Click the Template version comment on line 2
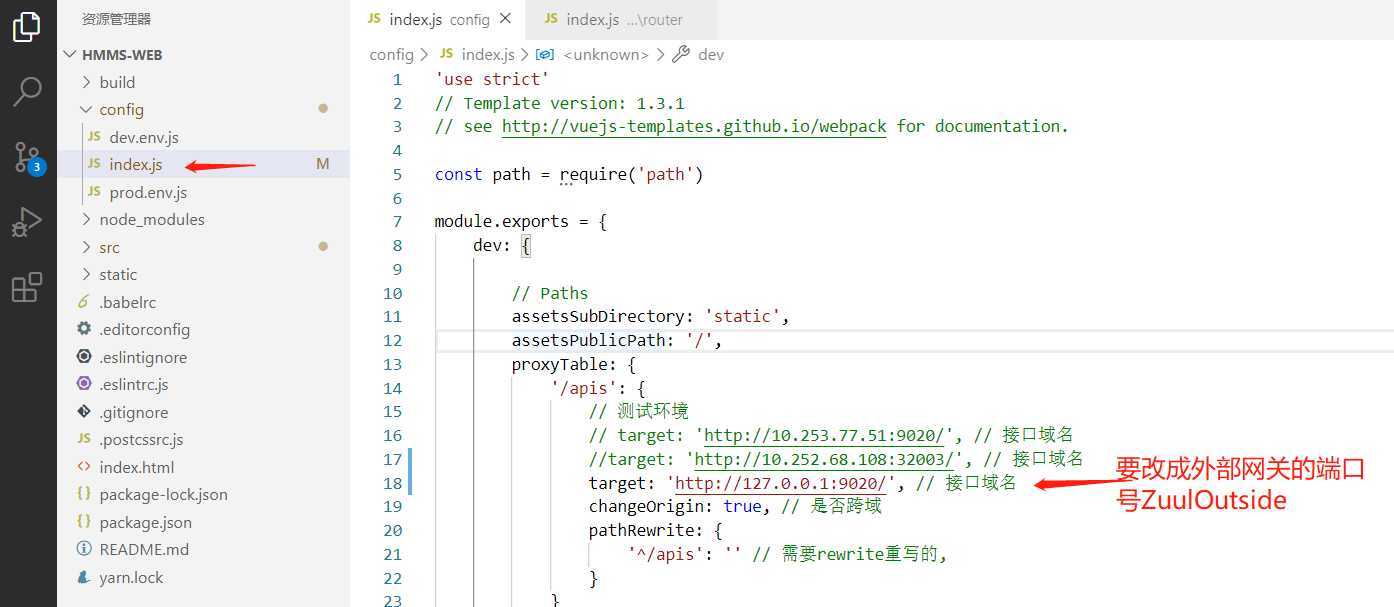 click(x=560, y=103)
